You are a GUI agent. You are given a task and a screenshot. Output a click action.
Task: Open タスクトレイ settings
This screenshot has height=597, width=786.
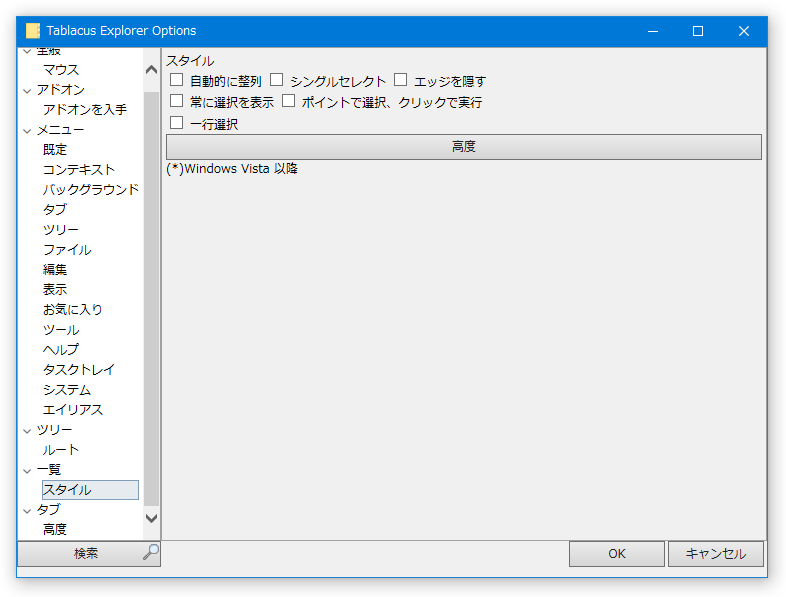(79, 369)
